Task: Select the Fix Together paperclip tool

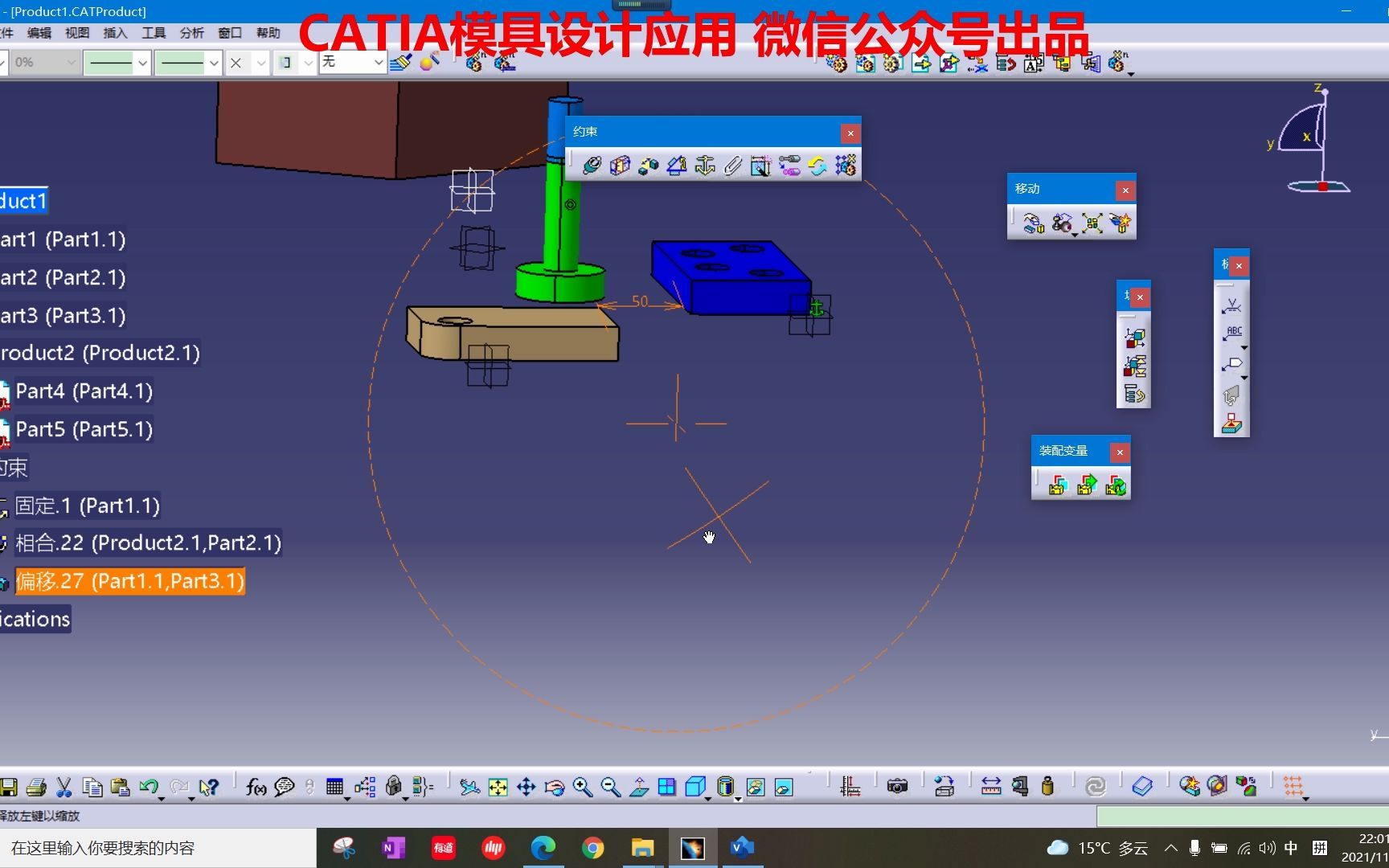Action: click(733, 166)
